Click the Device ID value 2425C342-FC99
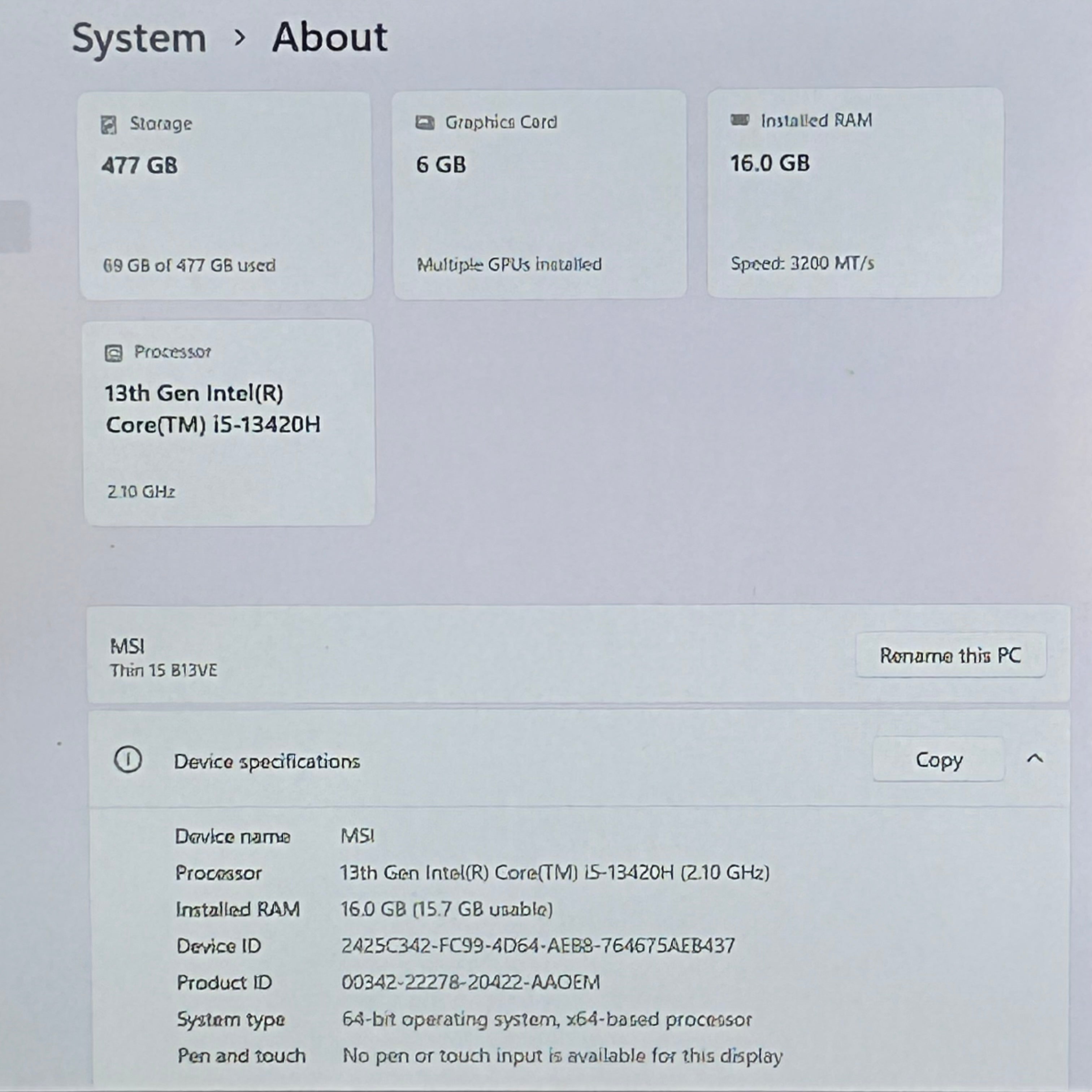The image size is (1092, 1092). (x=538, y=945)
